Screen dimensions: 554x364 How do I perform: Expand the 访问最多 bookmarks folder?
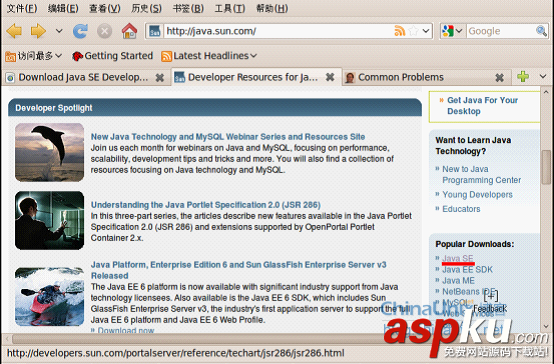coord(34,56)
